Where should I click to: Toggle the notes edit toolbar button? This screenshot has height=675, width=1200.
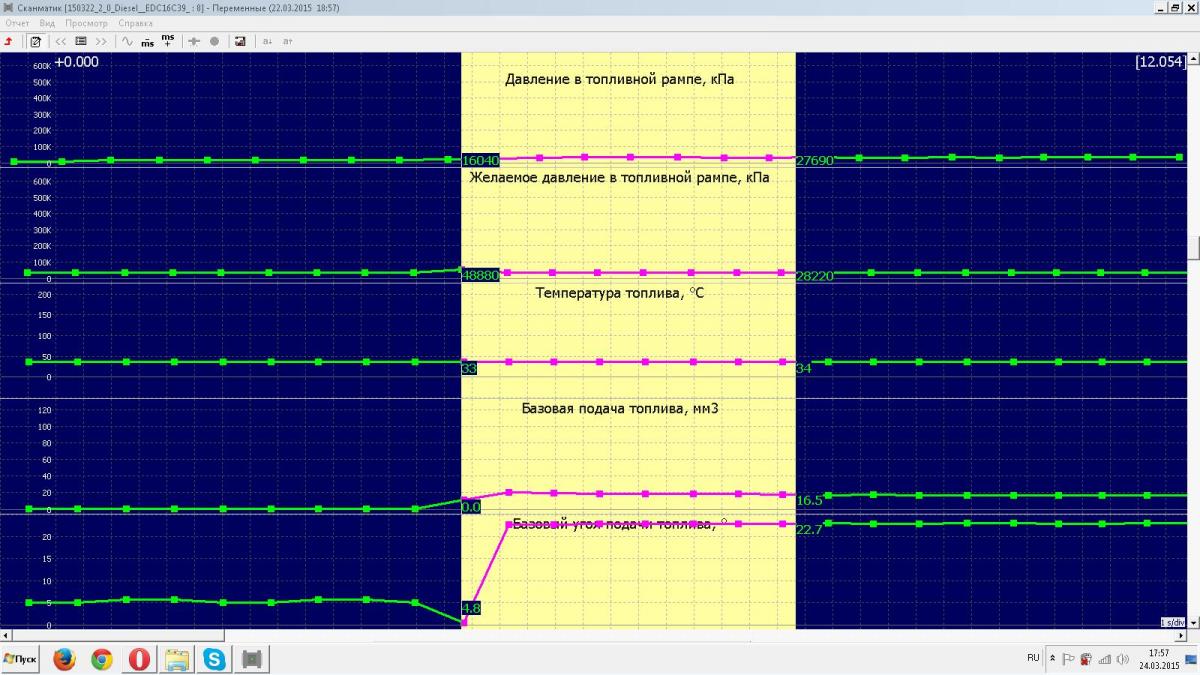click(35, 41)
